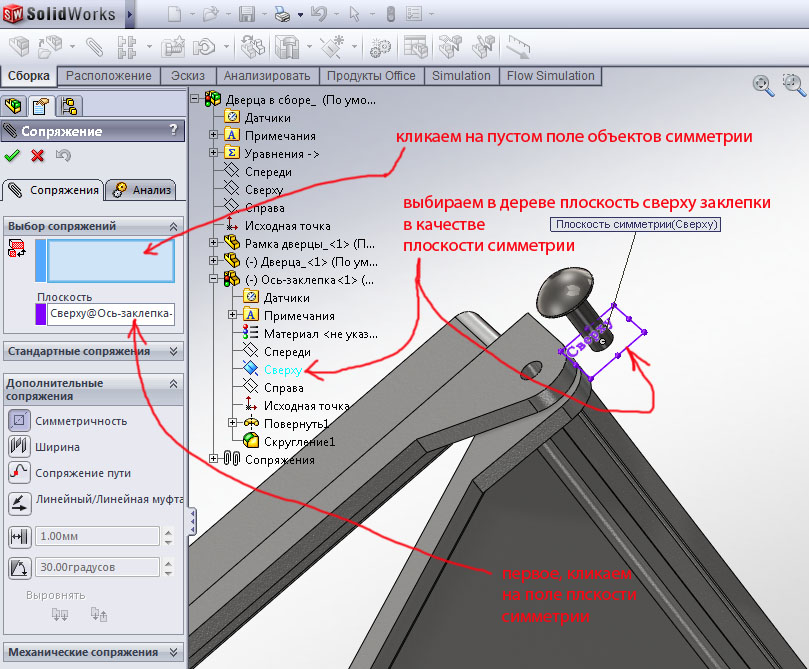Click the green checkmark to accept the mate
The width and height of the screenshot is (809, 669).
[12, 155]
